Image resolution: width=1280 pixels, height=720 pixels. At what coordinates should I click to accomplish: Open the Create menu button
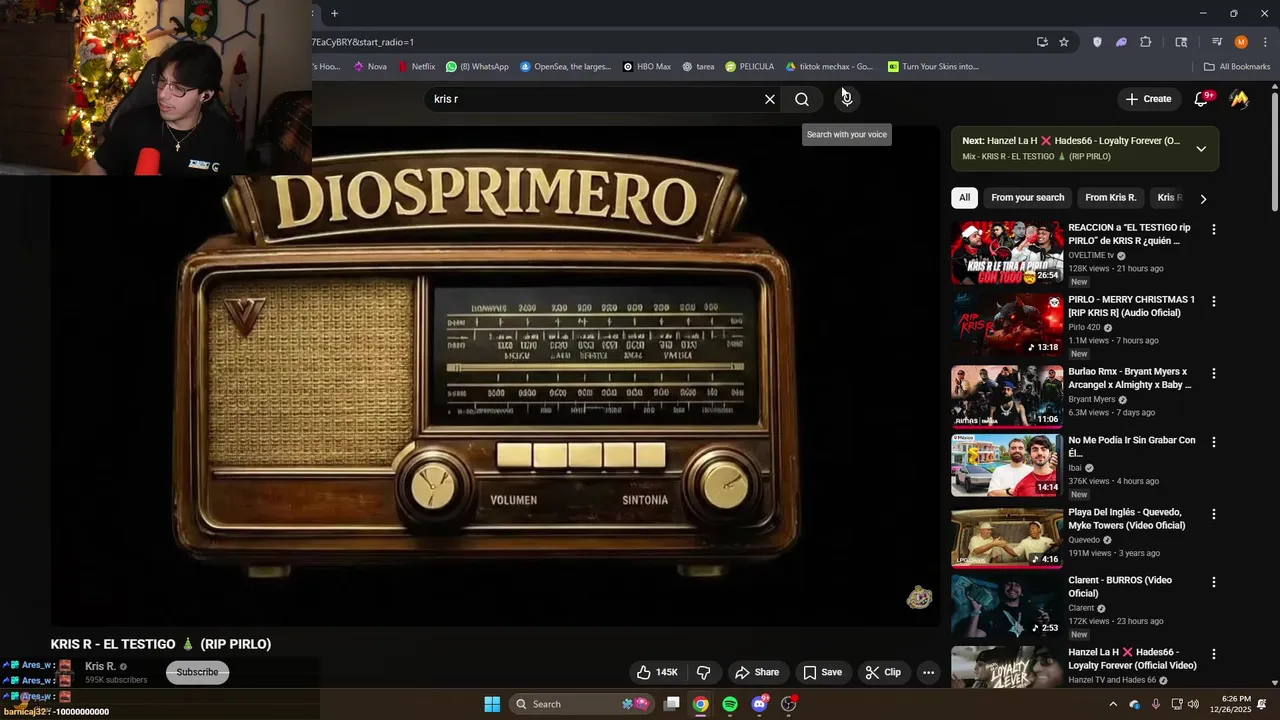1148,99
